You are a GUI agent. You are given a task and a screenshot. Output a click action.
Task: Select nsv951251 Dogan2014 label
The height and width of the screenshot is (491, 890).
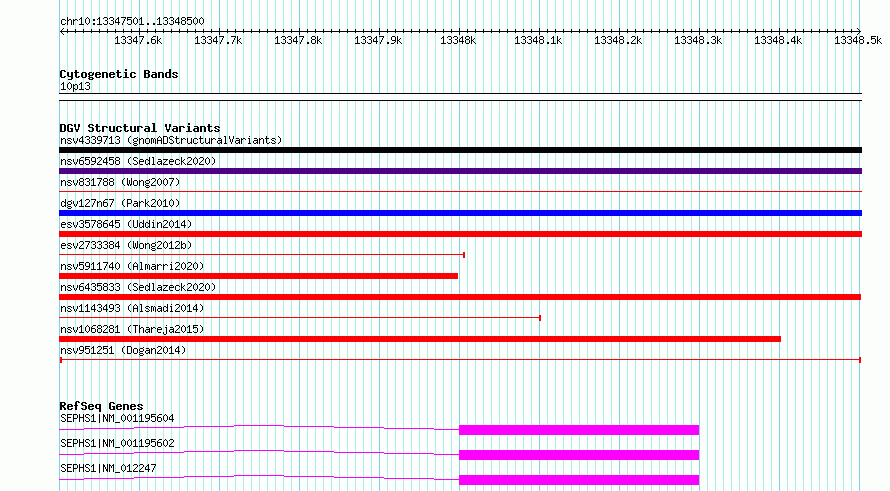(x=123, y=350)
